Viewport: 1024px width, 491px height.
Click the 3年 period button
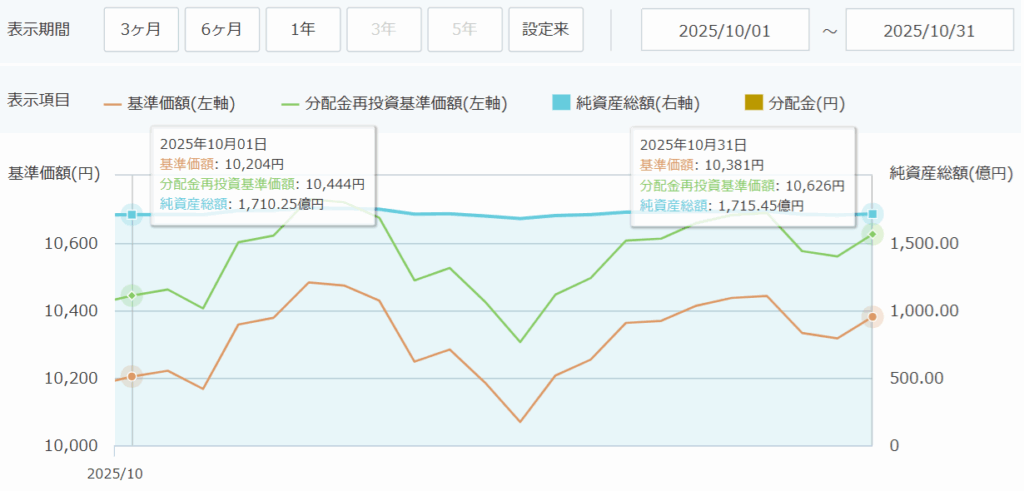(x=383, y=29)
